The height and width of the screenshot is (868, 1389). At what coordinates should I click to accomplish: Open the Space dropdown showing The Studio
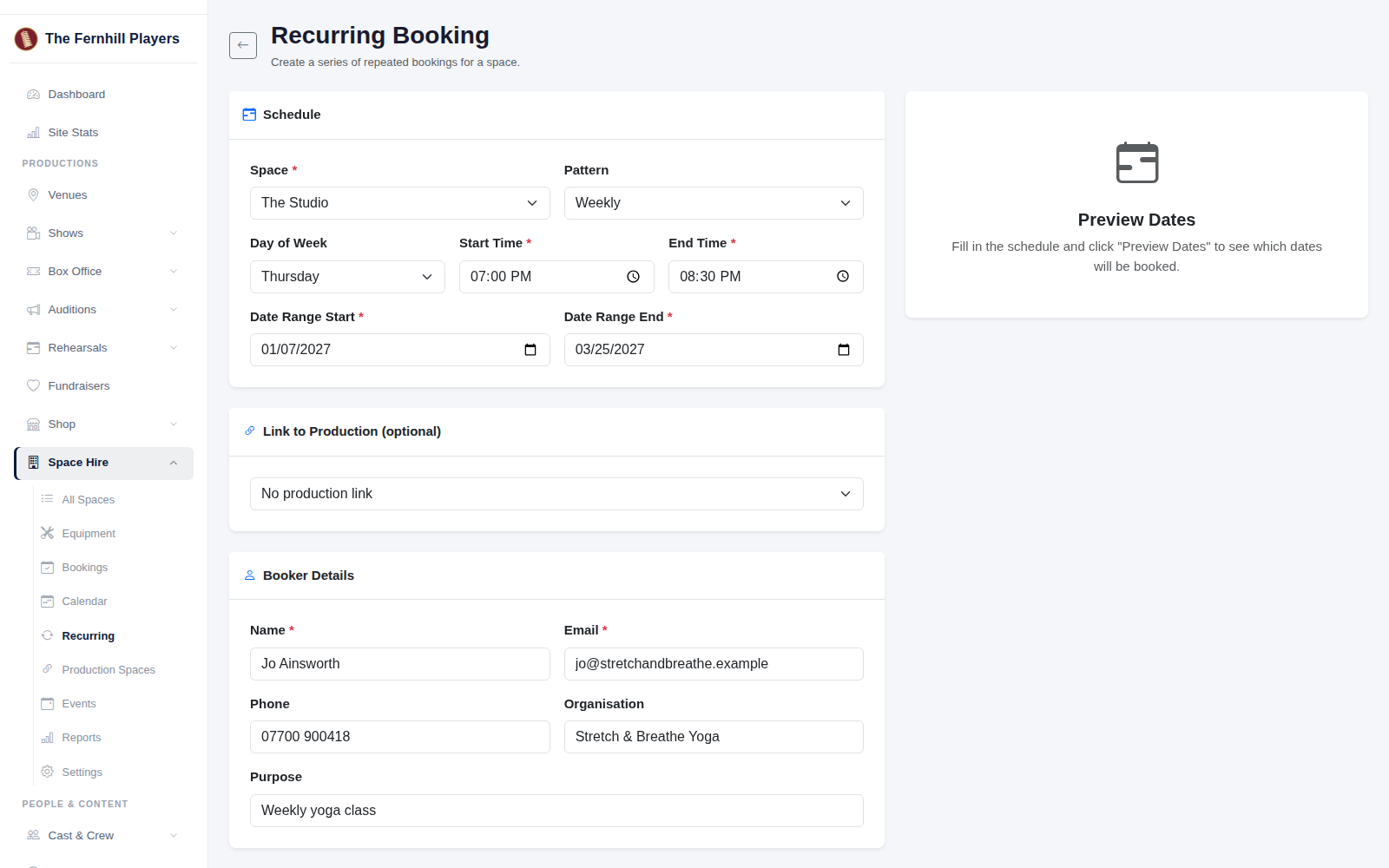tap(399, 203)
